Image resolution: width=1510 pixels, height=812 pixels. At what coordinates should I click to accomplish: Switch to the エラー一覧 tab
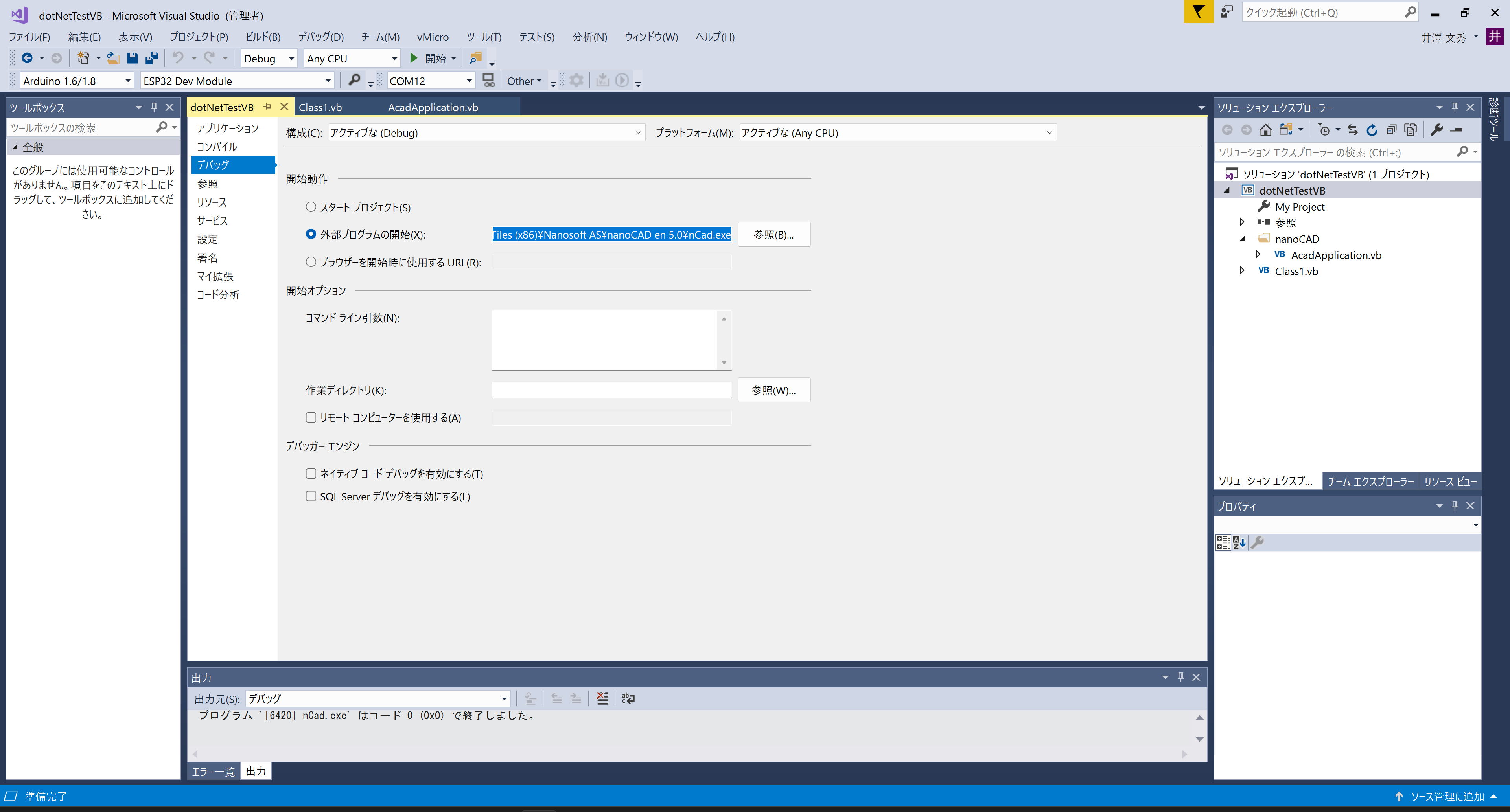[214, 772]
